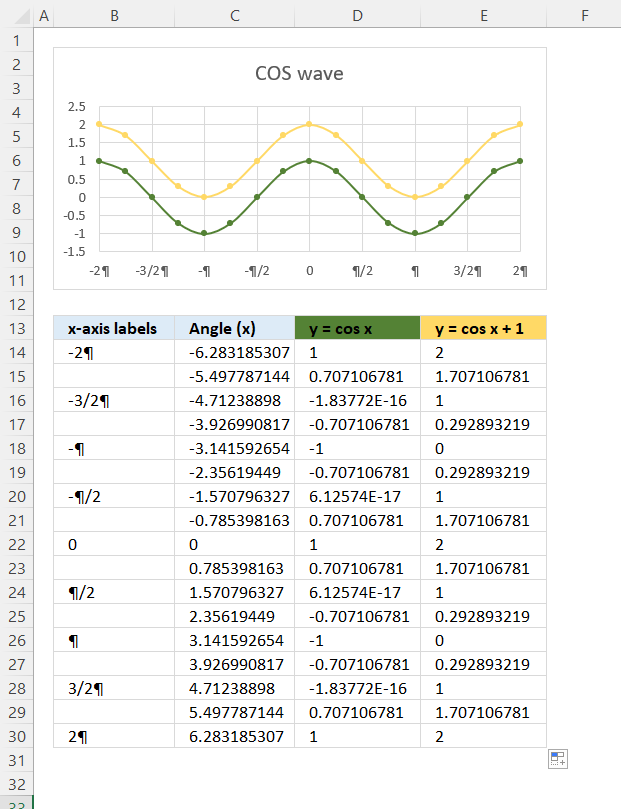Image resolution: width=621 pixels, height=809 pixels.
Task: Select cell with 6.283185307
Action: [235, 736]
